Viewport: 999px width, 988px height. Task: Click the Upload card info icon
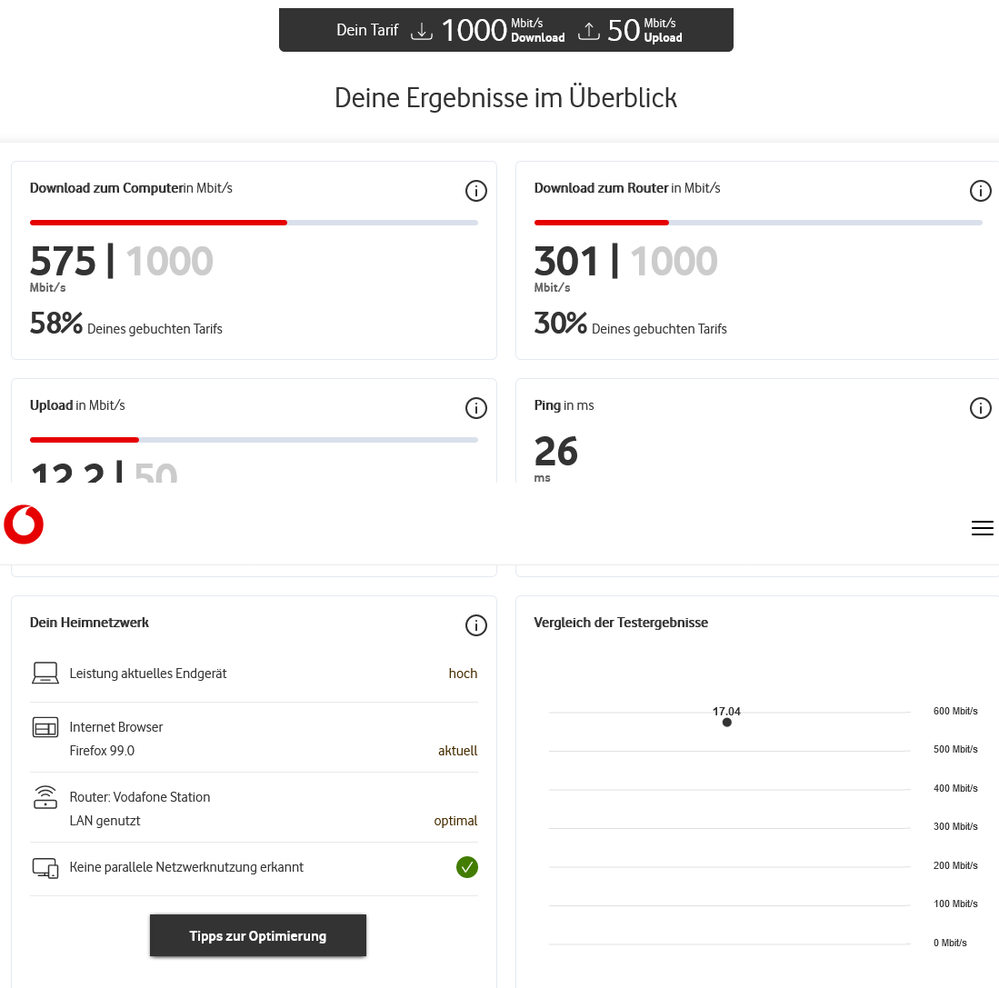[476, 408]
